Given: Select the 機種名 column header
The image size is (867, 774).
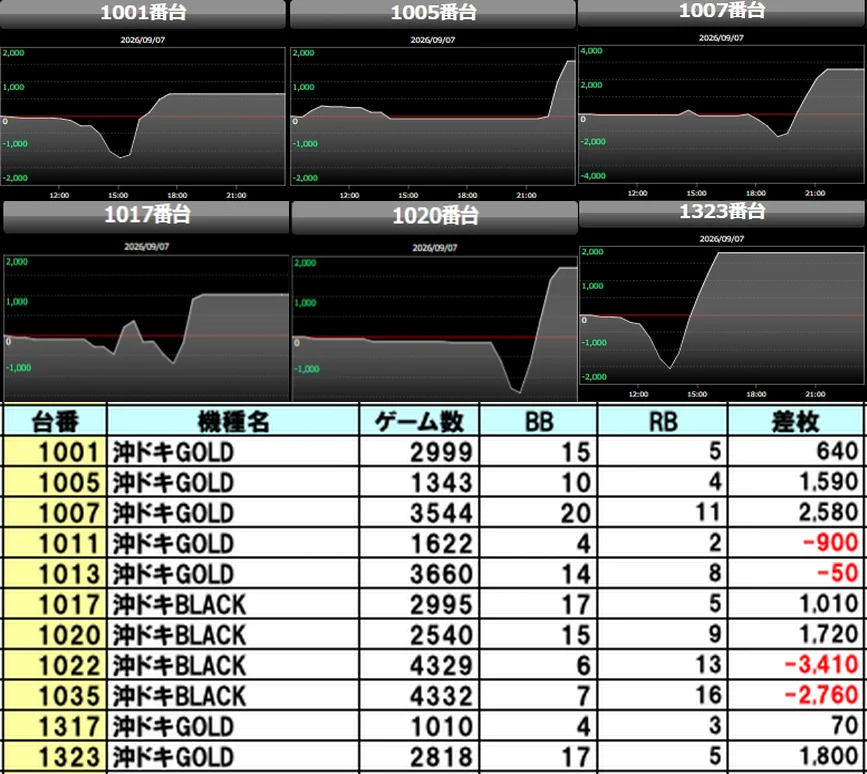Looking at the screenshot, I should (x=233, y=422).
